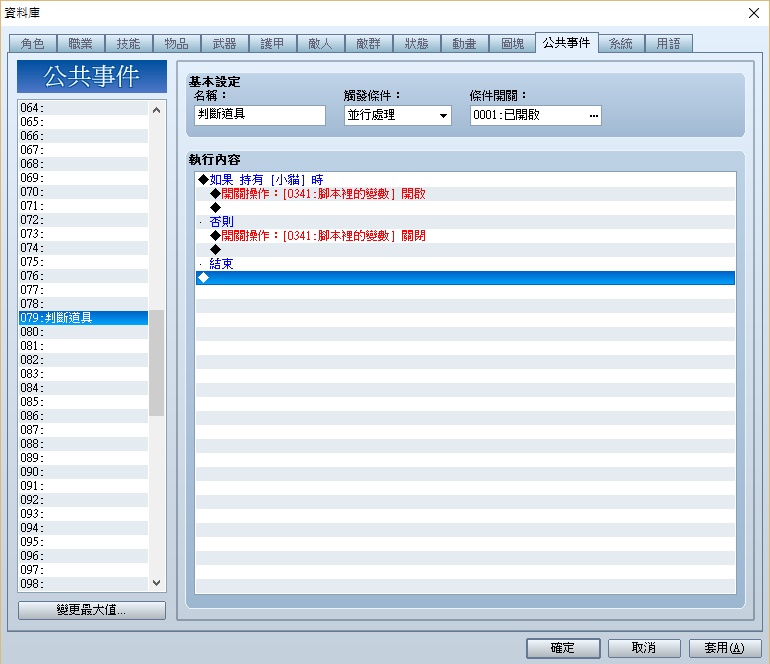Open the 觸發條件 dropdown showing 並行處理

click(x=398, y=115)
